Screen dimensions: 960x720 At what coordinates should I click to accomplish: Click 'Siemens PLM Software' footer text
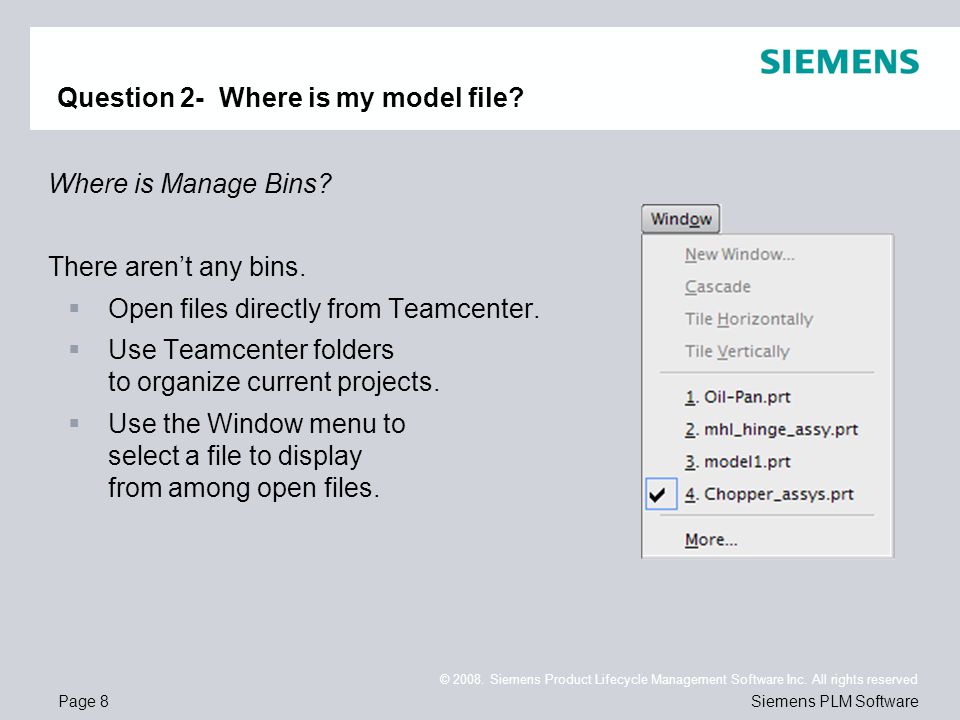click(834, 701)
